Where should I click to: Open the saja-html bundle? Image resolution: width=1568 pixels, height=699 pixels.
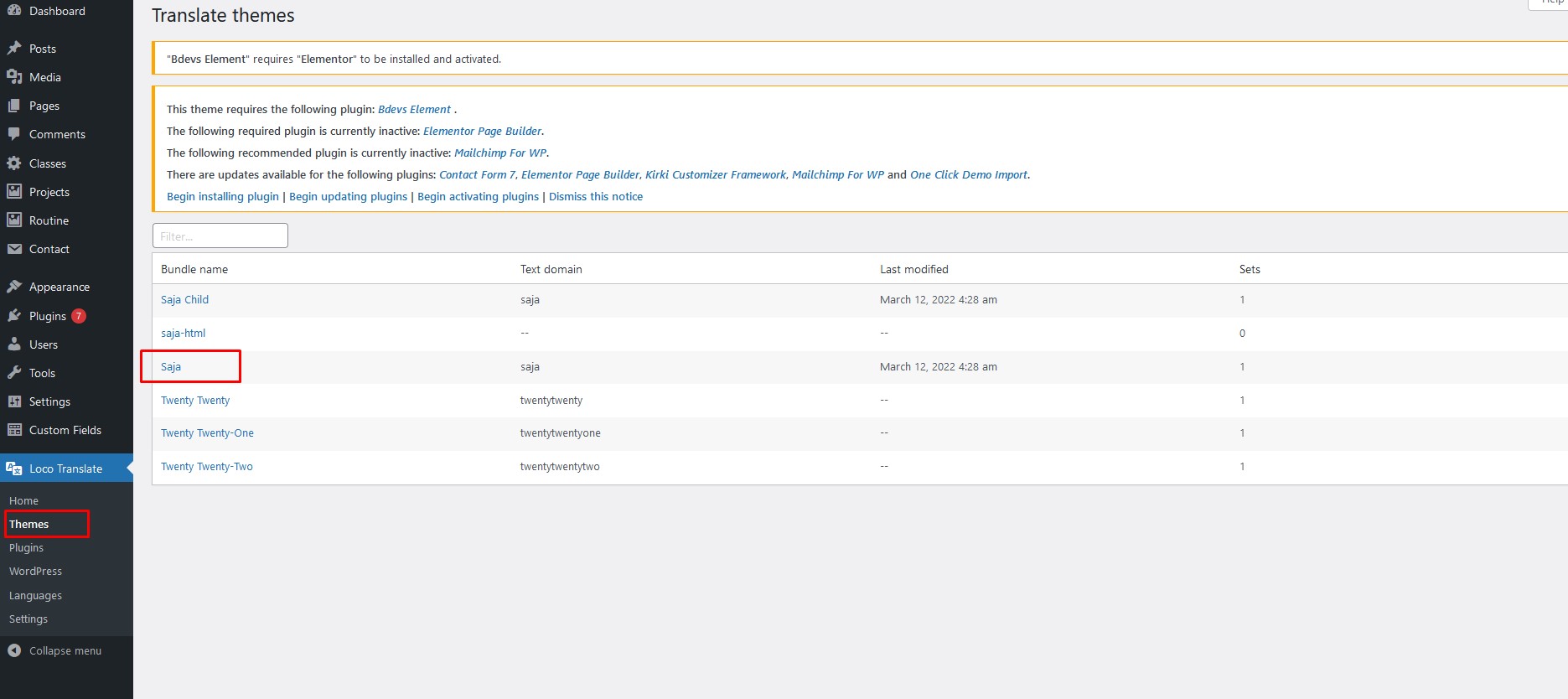pyautogui.click(x=183, y=333)
